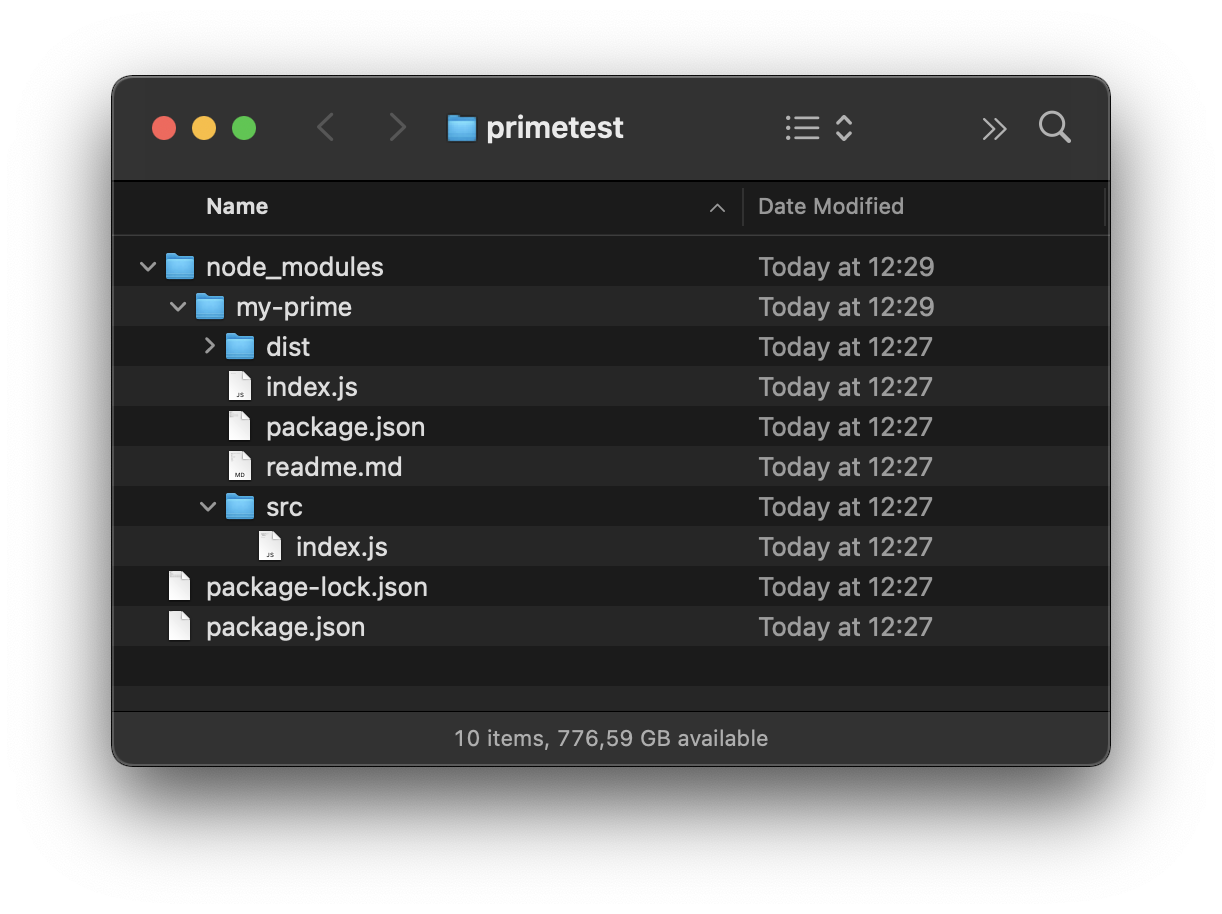The height and width of the screenshot is (914, 1222).
Task: Expand the dist folder
Action: [x=209, y=346]
